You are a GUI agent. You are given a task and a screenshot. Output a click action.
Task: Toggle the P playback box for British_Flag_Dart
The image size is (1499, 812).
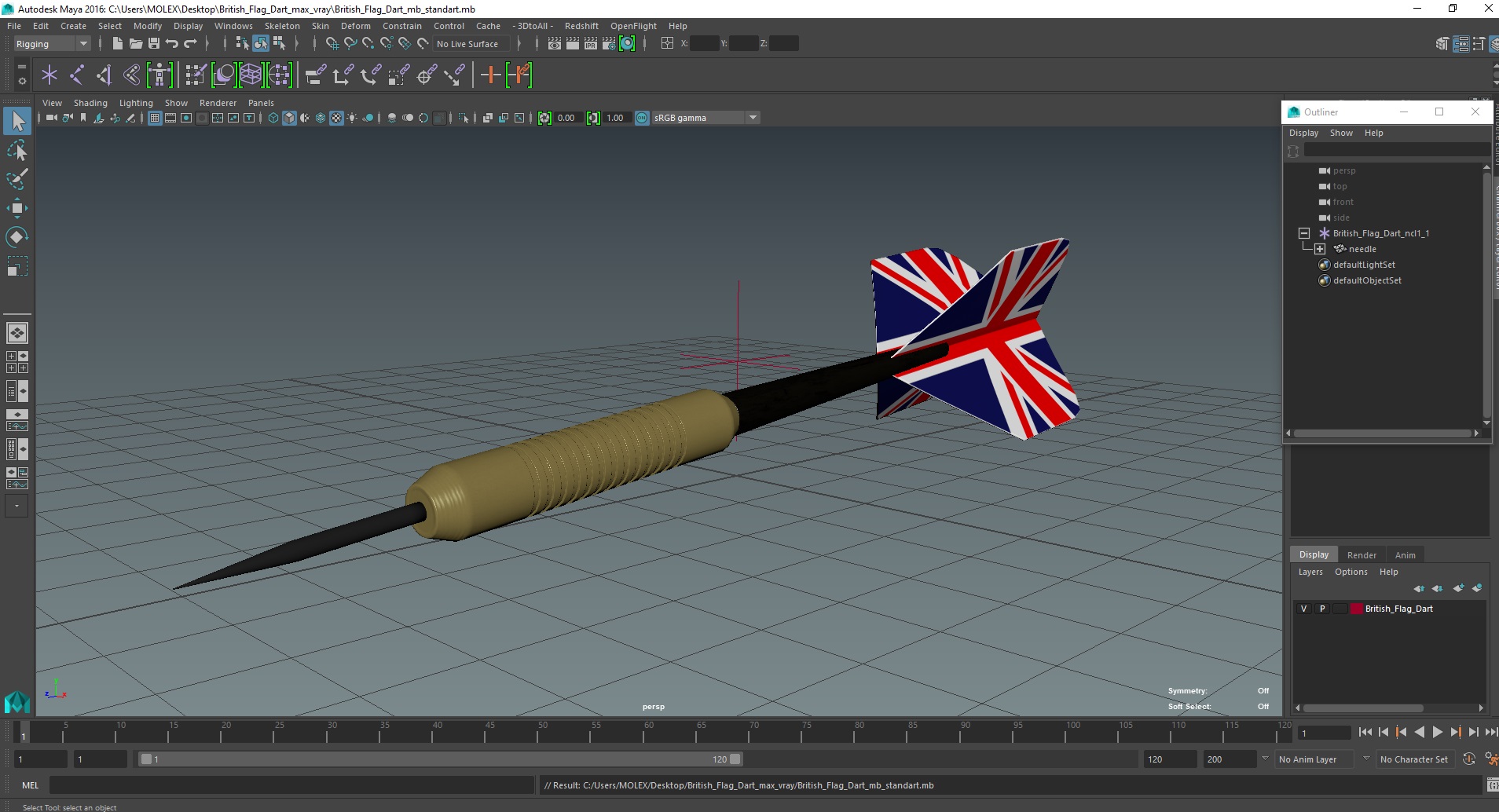pos(1322,609)
